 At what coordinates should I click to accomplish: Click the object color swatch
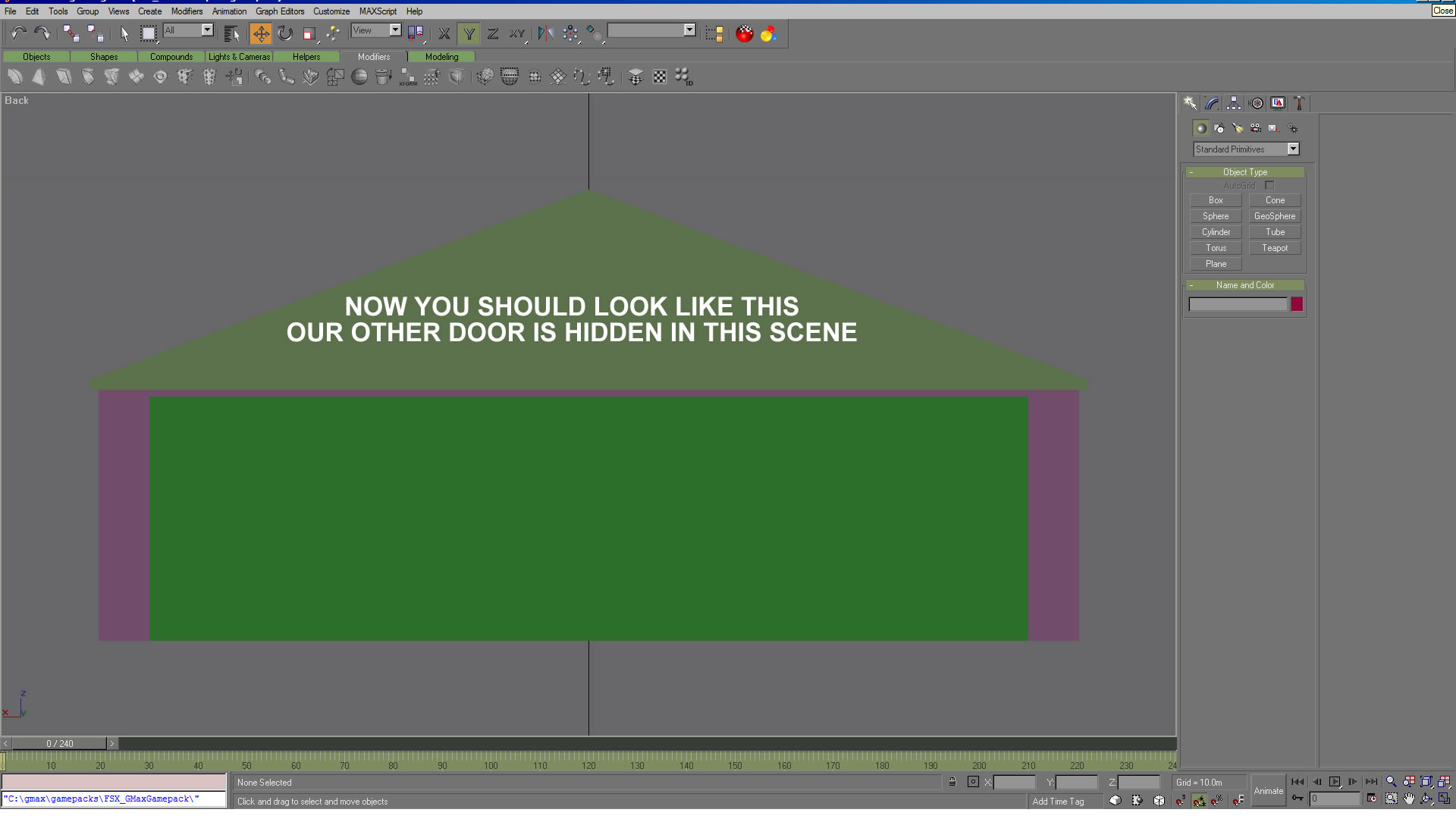pyautogui.click(x=1297, y=304)
